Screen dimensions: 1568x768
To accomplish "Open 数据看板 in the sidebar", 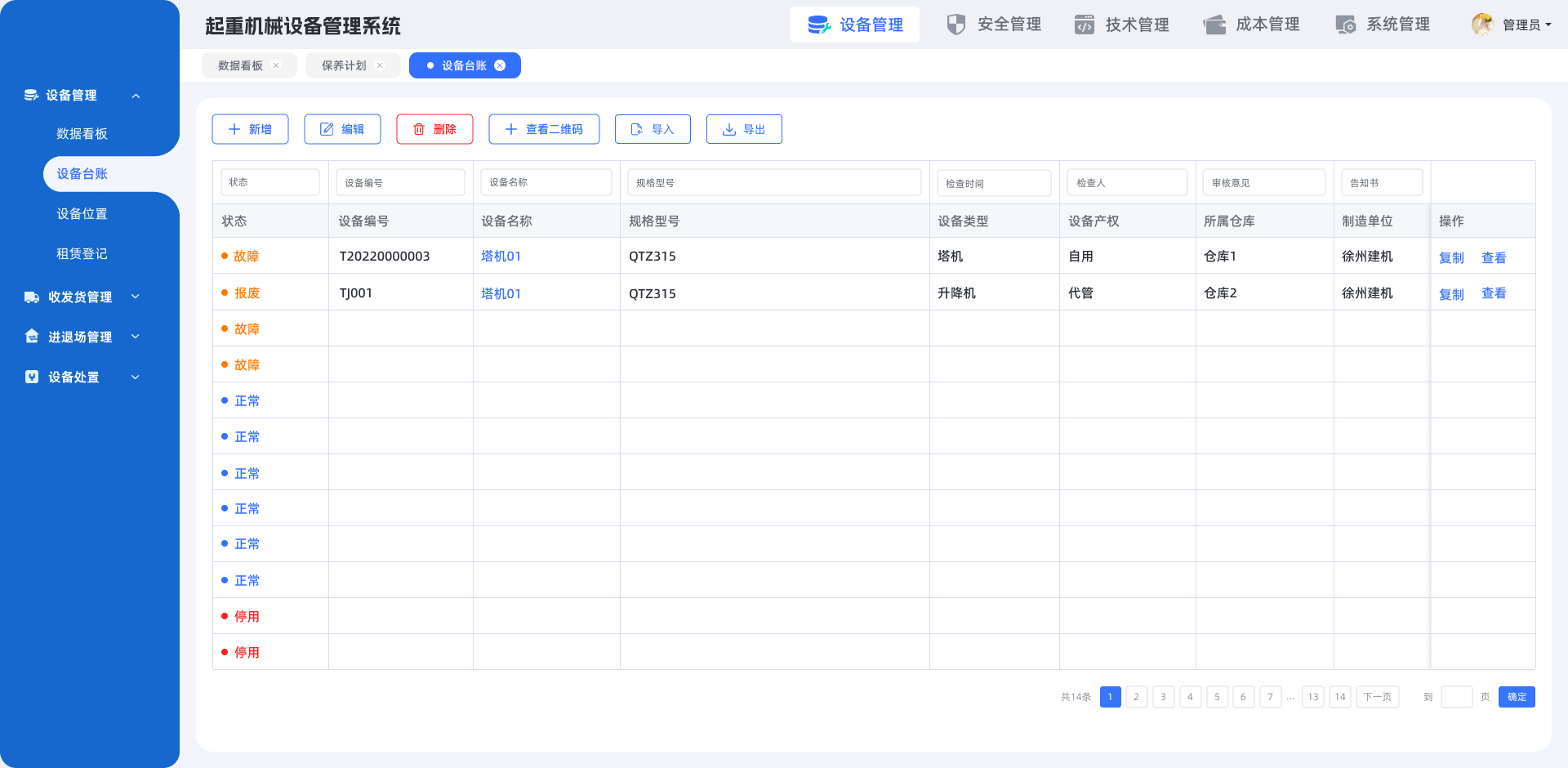I will tap(82, 134).
